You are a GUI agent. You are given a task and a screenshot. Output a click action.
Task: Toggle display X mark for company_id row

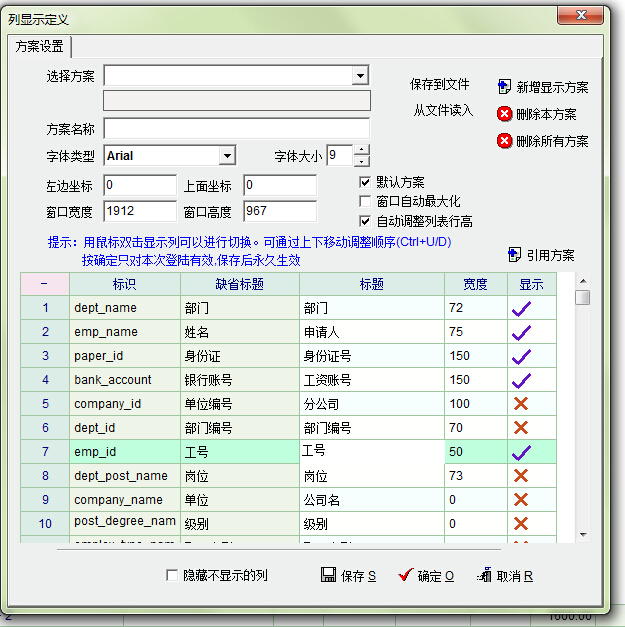click(x=521, y=404)
